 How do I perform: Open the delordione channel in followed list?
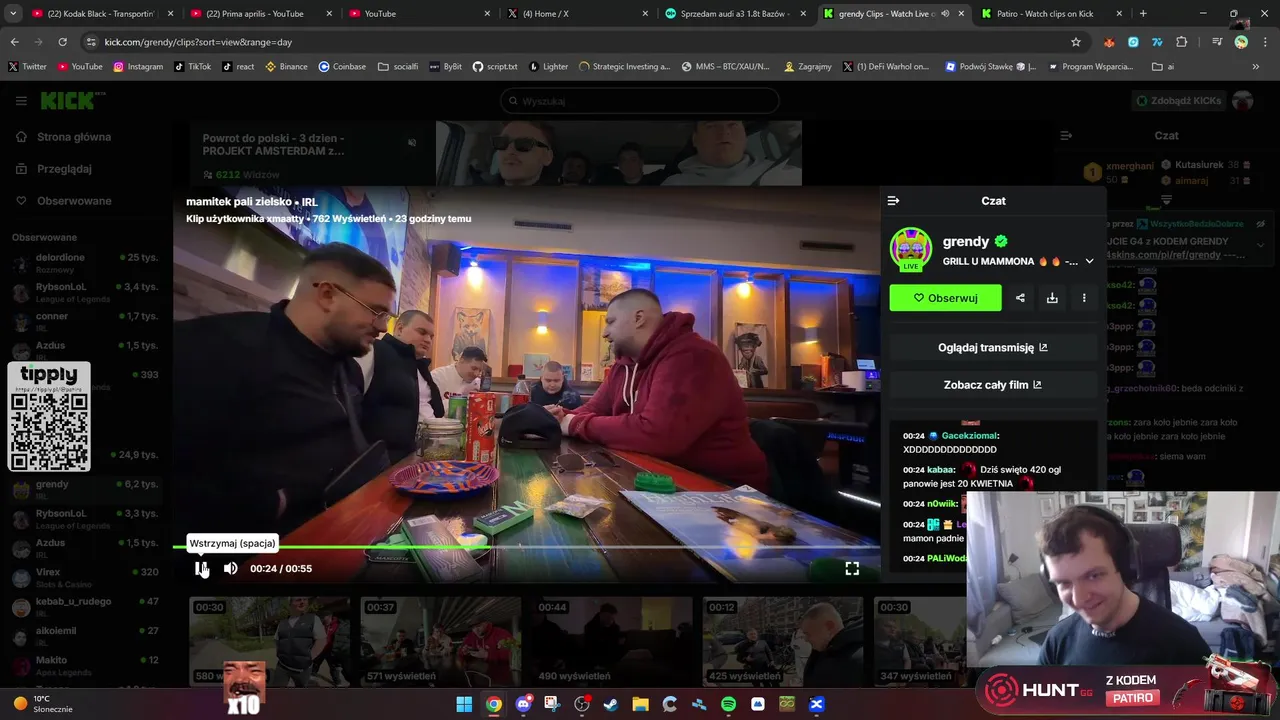[x=85, y=263]
